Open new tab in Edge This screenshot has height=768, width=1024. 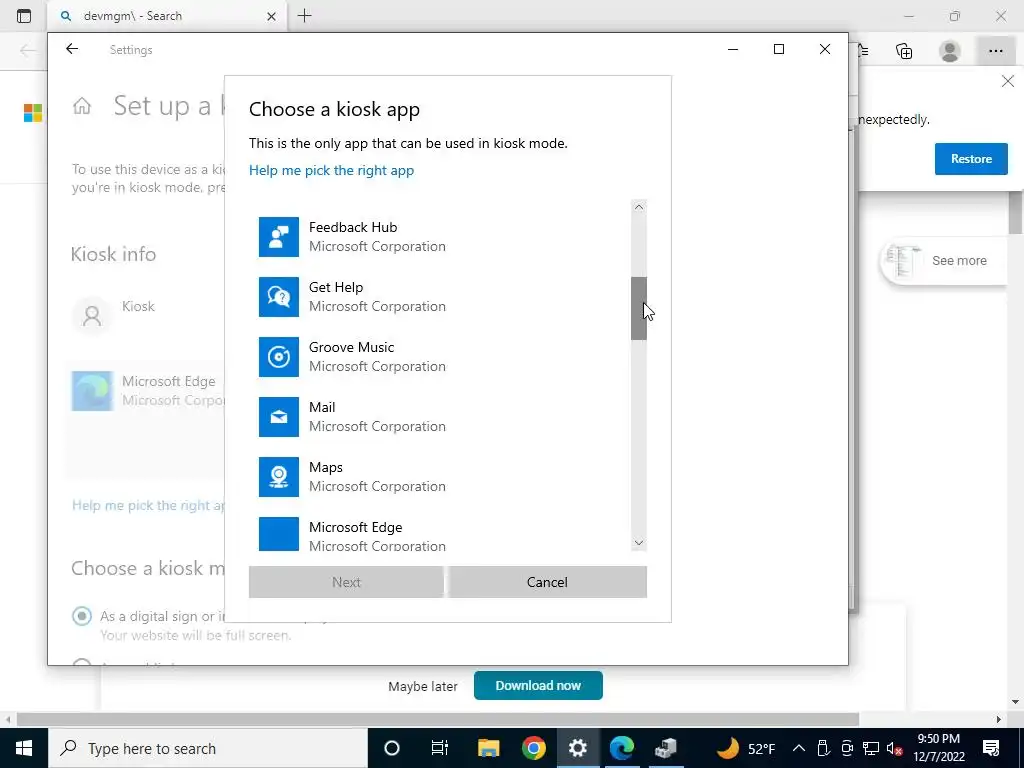[304, 16]
